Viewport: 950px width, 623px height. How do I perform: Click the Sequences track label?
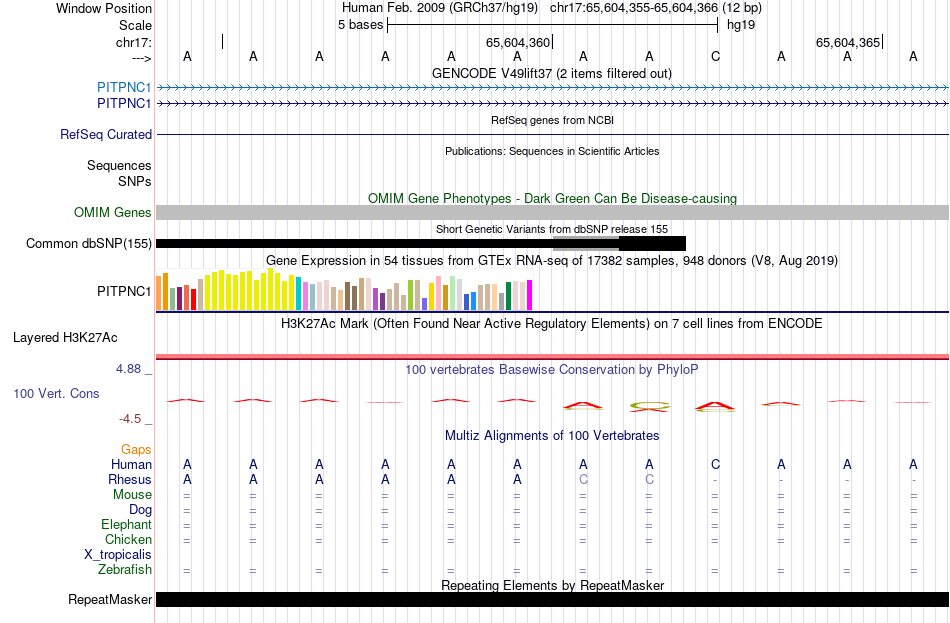(x=119, y=165)
